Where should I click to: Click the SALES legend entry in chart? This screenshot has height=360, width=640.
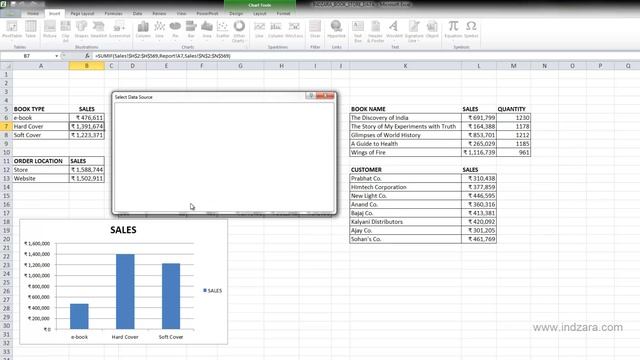point(212,291)
